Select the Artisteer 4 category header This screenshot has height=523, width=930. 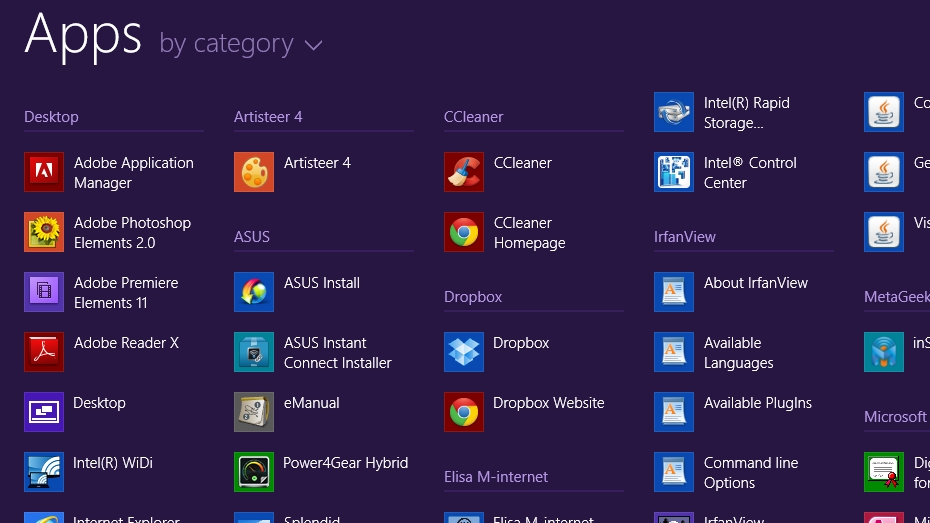(268, 117)
